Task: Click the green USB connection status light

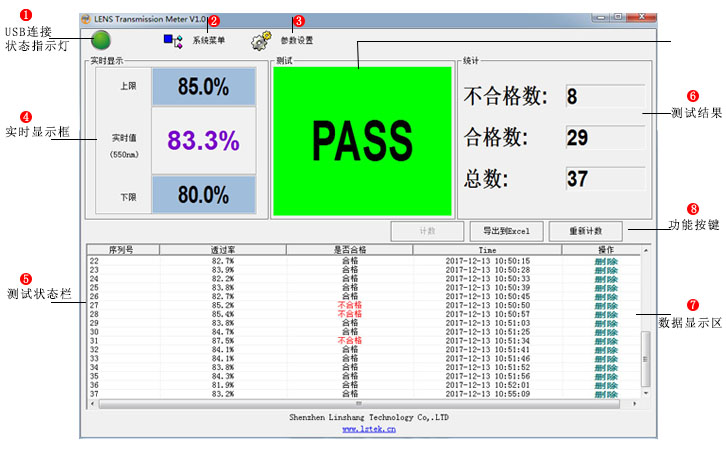Action: point(101,40)
